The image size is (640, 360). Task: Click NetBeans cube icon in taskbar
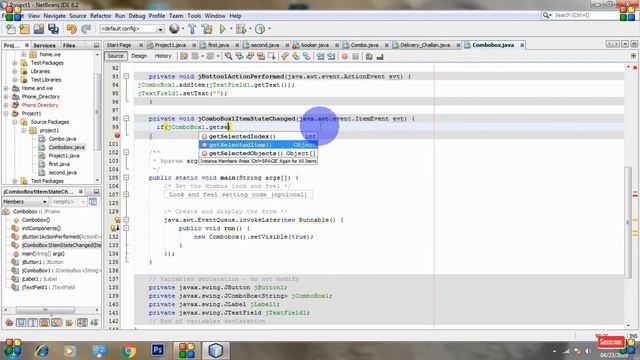click(216, 350)
